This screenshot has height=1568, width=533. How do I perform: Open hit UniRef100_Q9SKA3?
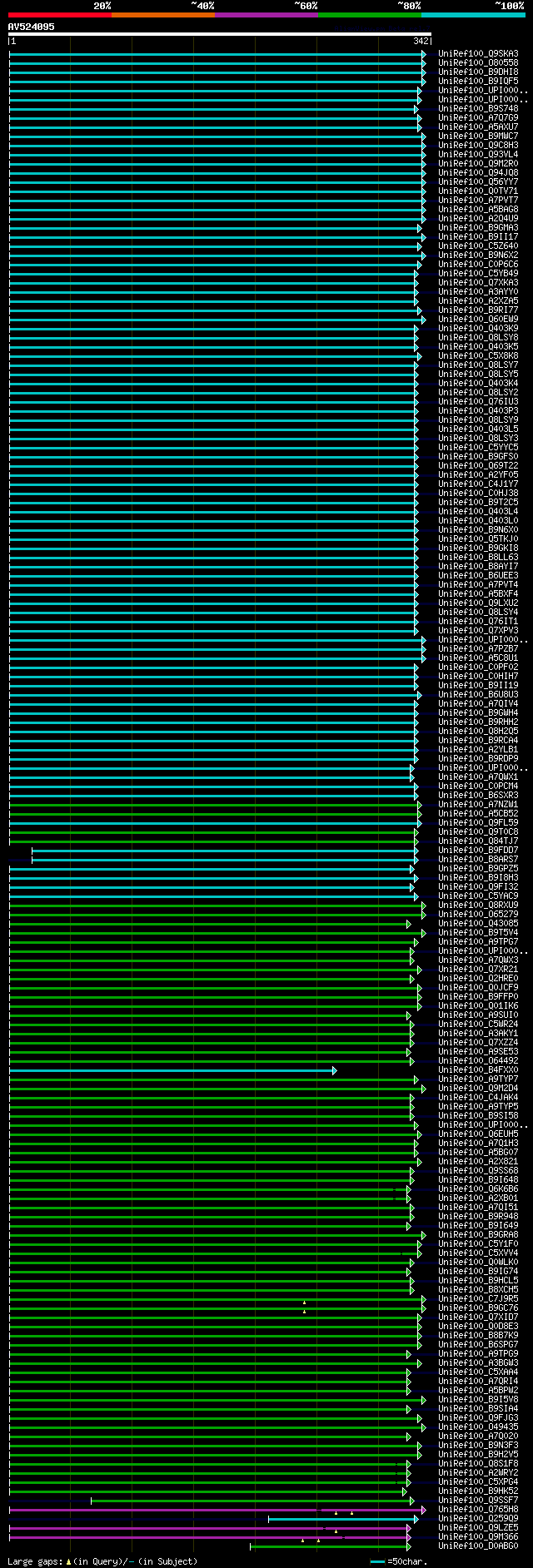[478, 54]
